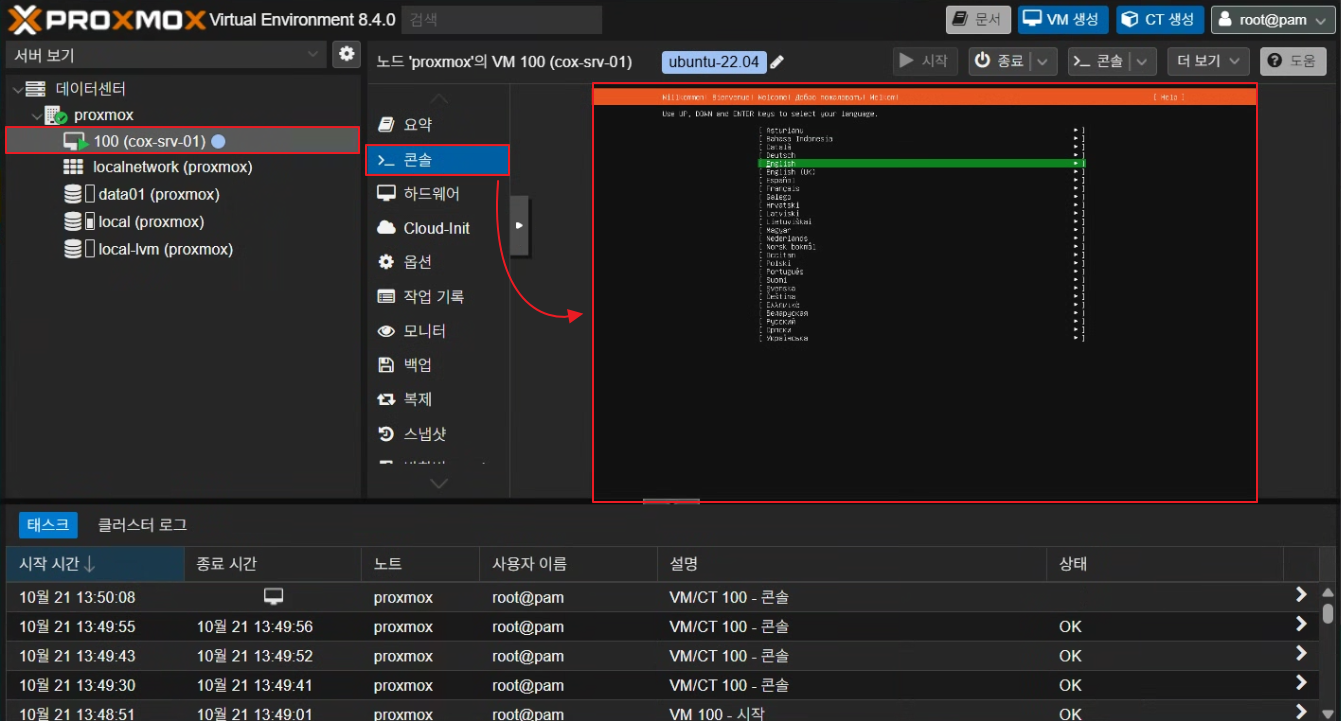Edit the ubuntu-22.04 tag pencil icon
The image size is (1341, 721).
pyautogui.click(x=777, y=62)
